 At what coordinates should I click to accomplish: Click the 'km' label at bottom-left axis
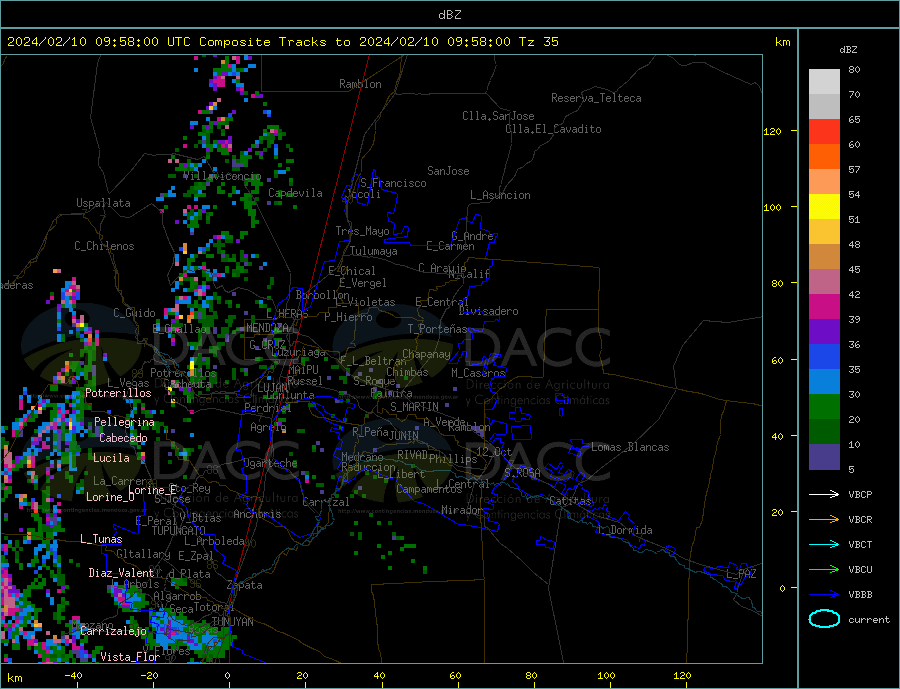pos(15,678)
